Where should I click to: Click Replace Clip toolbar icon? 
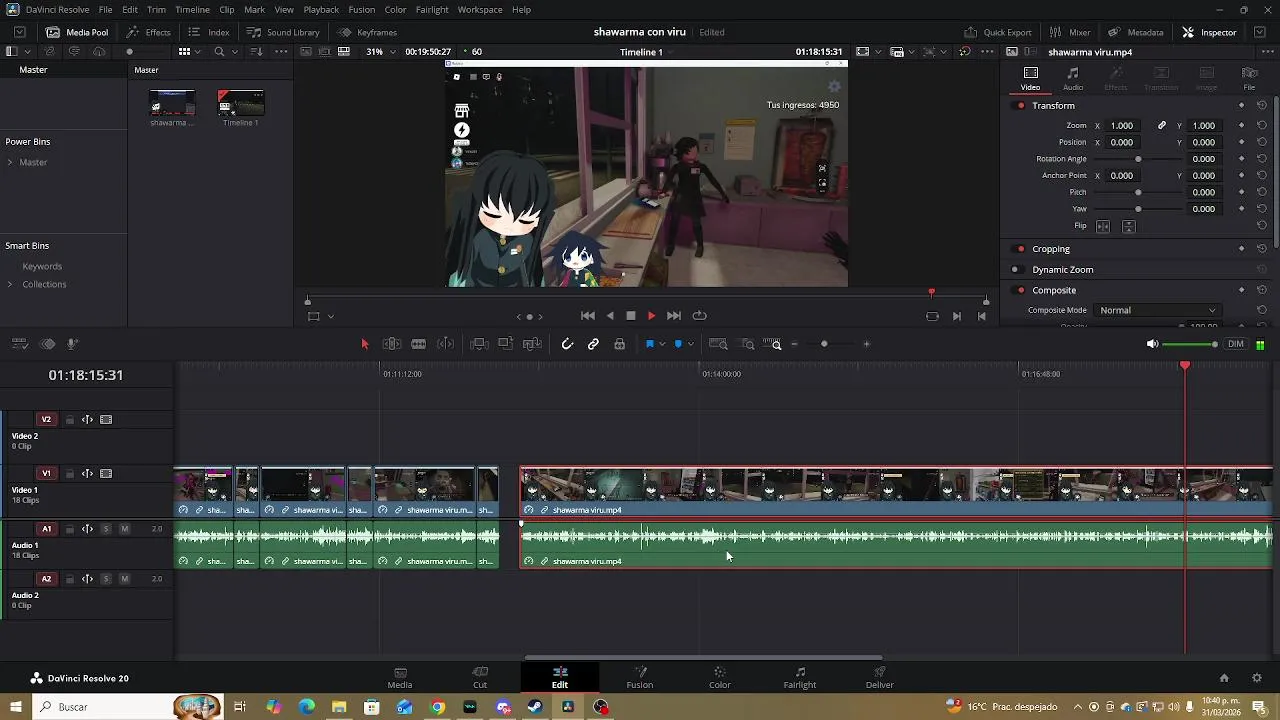pos(532,344)
